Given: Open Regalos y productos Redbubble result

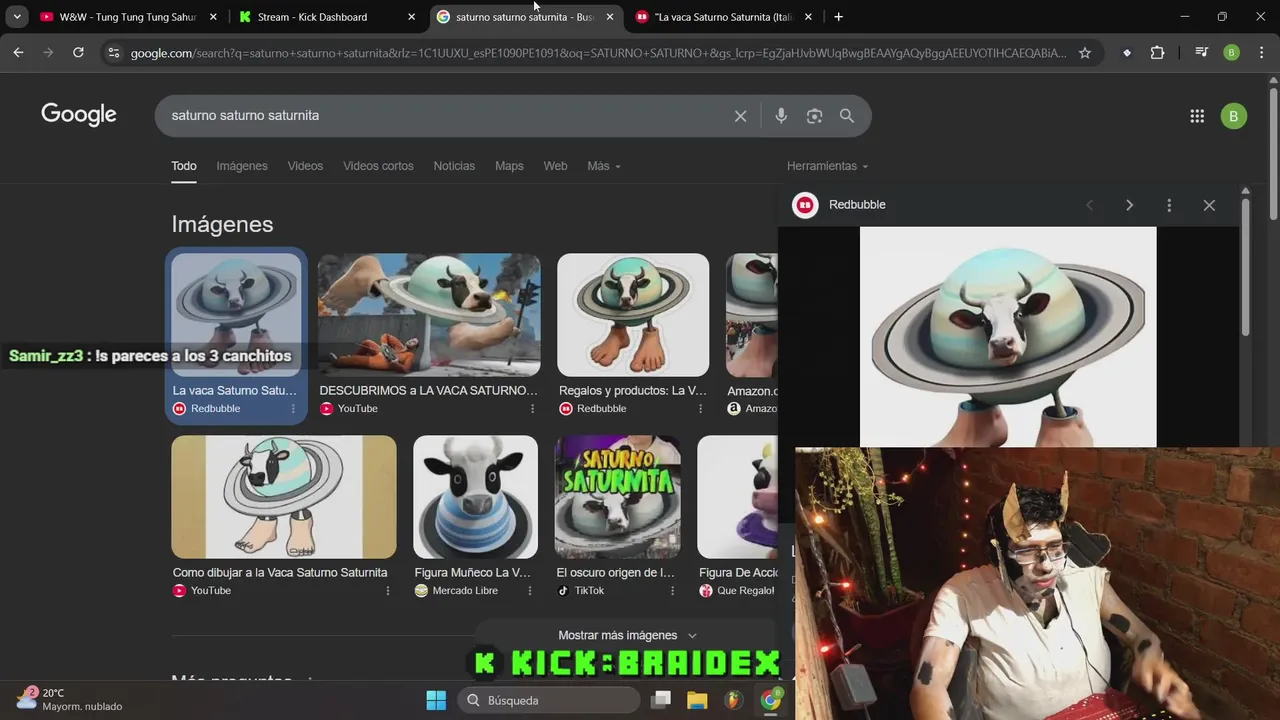Looking at the screenshot, I should 633,391.
